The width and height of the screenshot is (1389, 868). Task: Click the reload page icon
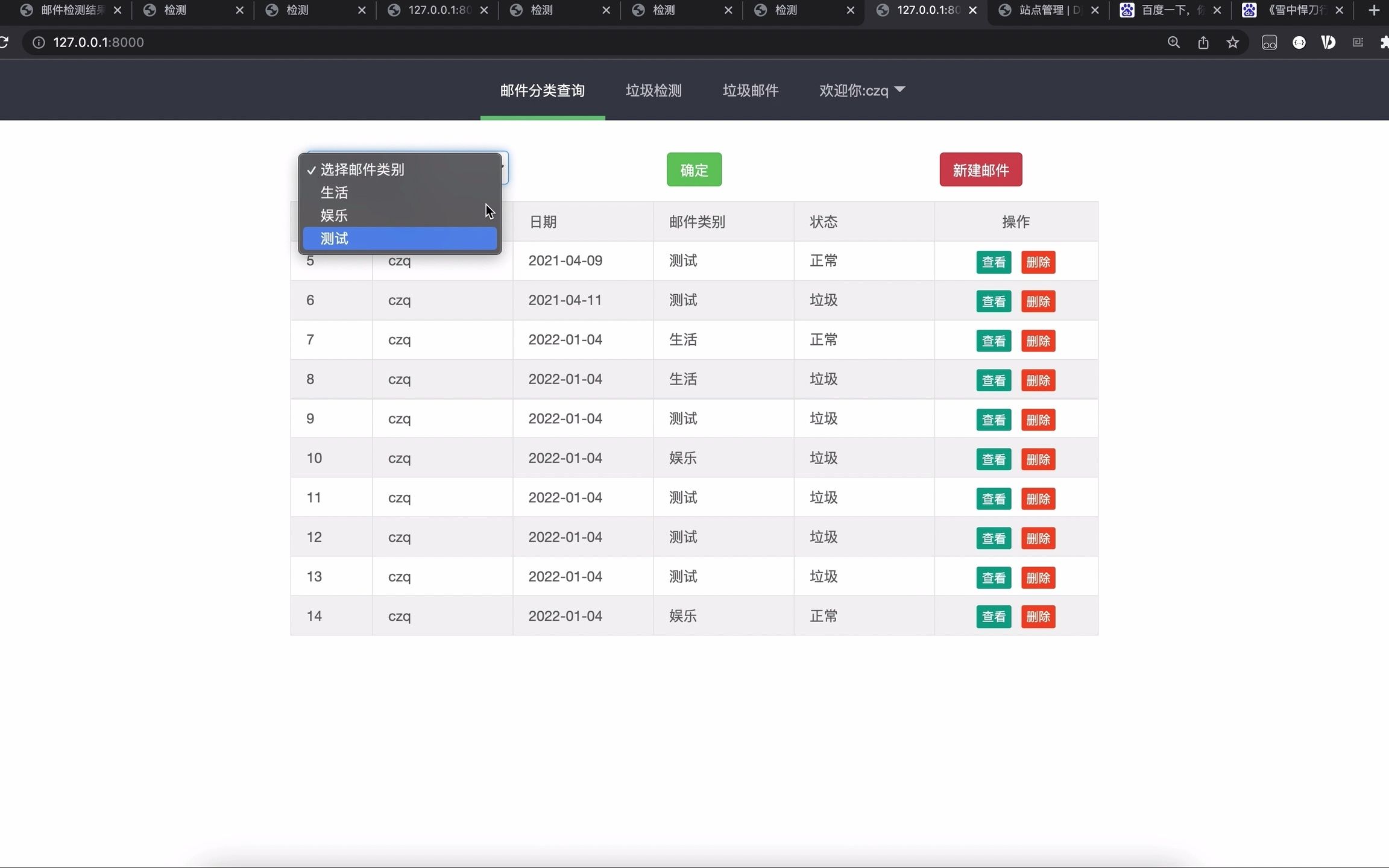(x=4, y=42)
